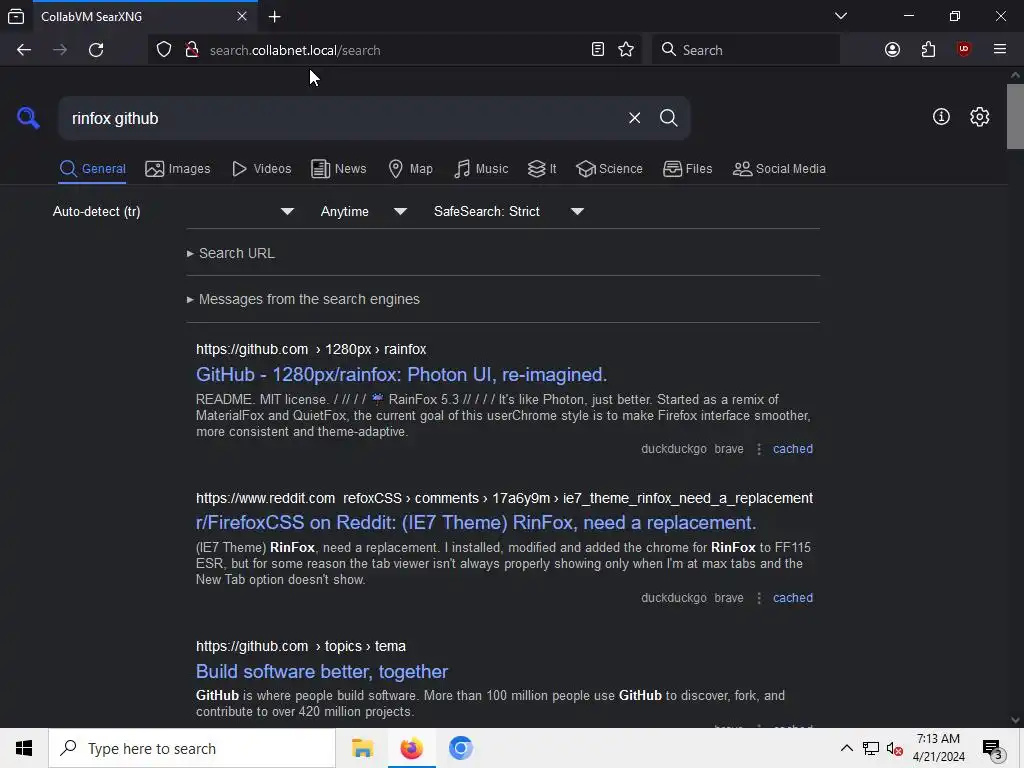Open volume control in tray
The image size is (1024, 768).
[895, 748]
